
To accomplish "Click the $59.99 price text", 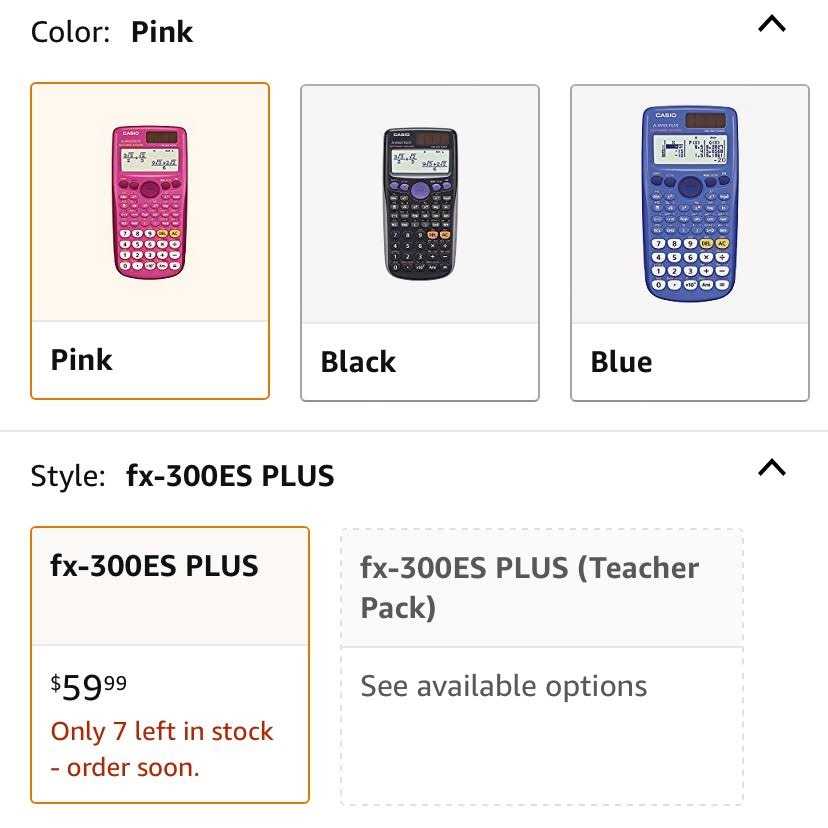I will (89, 687).
